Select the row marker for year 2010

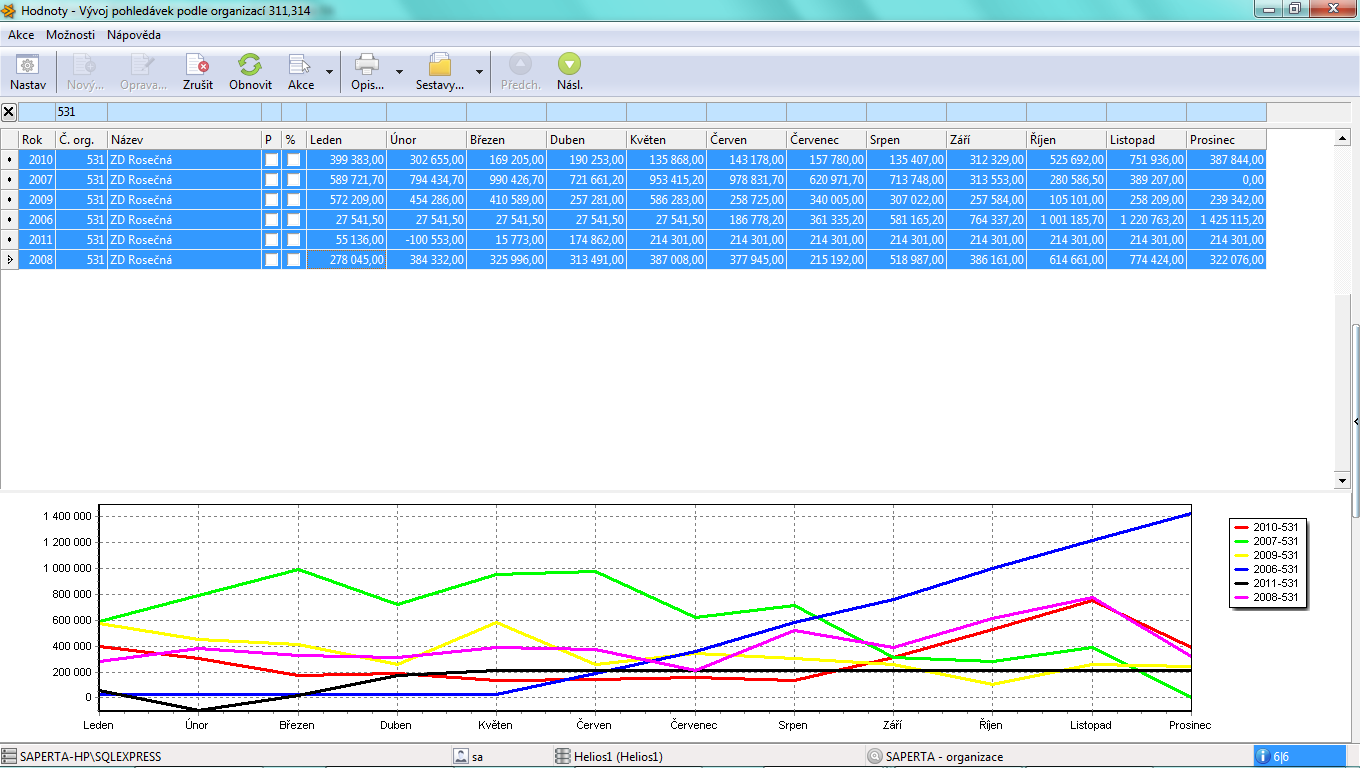pyautogui.click(x=10, y=159)
